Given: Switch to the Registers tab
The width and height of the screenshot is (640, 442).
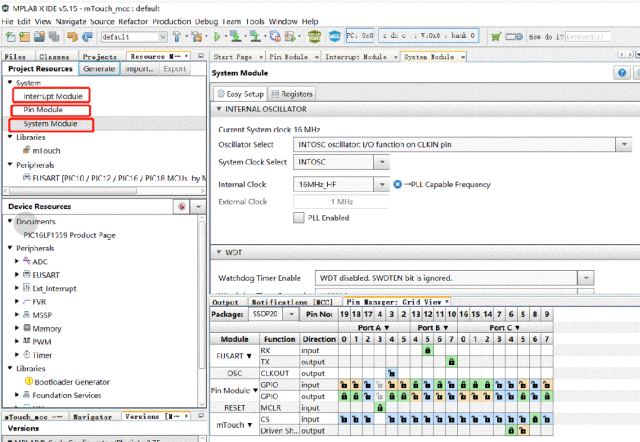Looking at the screenshot, I should click(x=291, y=93).
